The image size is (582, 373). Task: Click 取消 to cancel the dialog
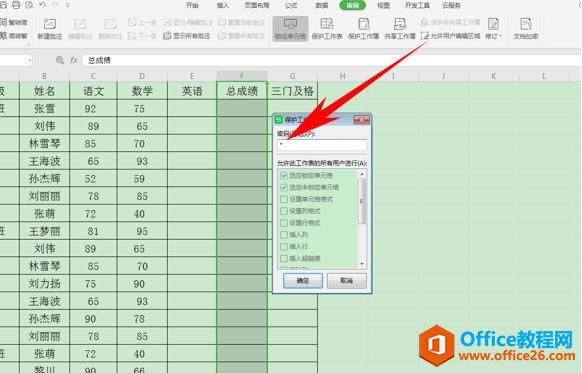click(x=347, y=281)
